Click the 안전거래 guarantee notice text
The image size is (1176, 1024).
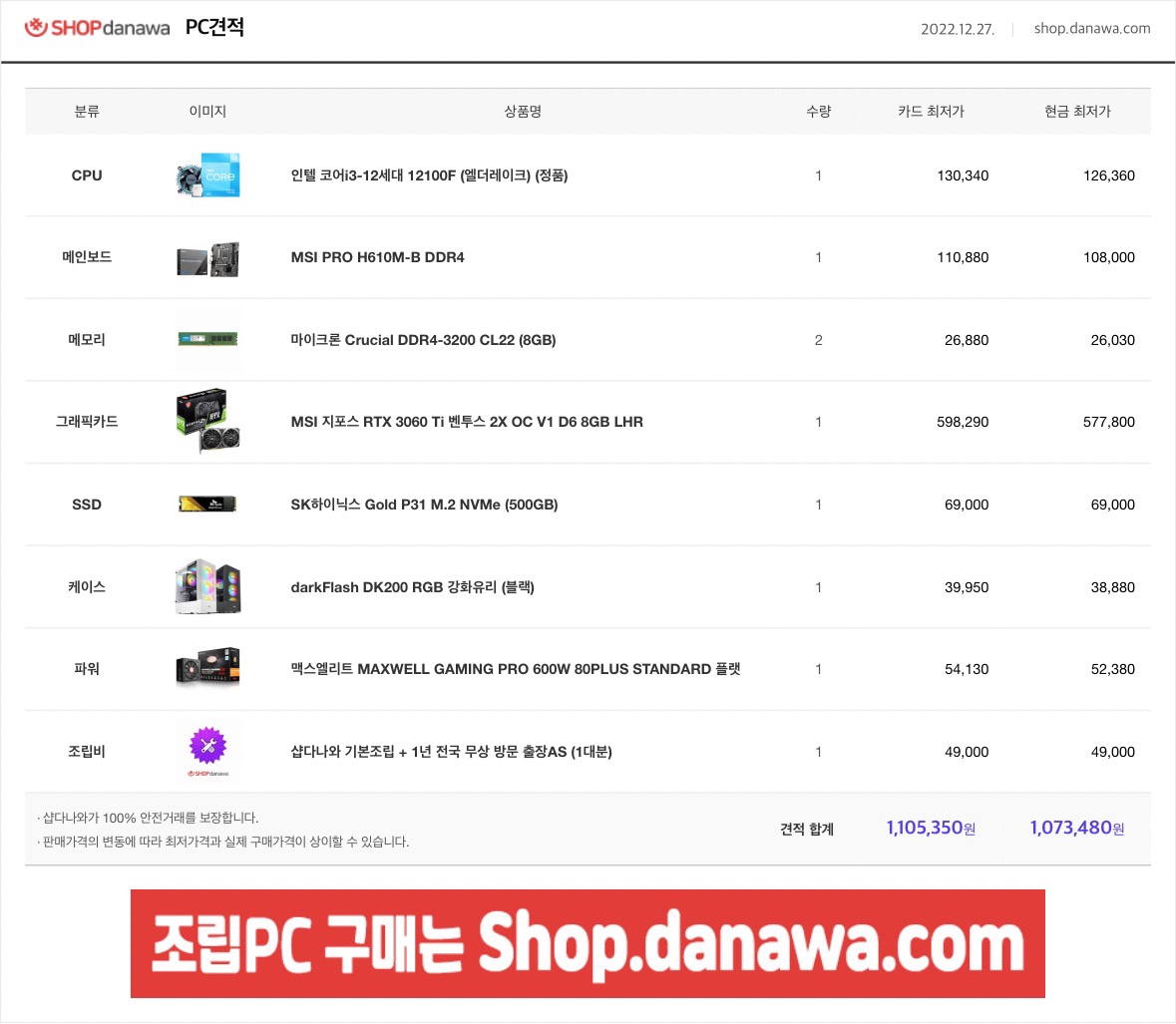point(148,817)
